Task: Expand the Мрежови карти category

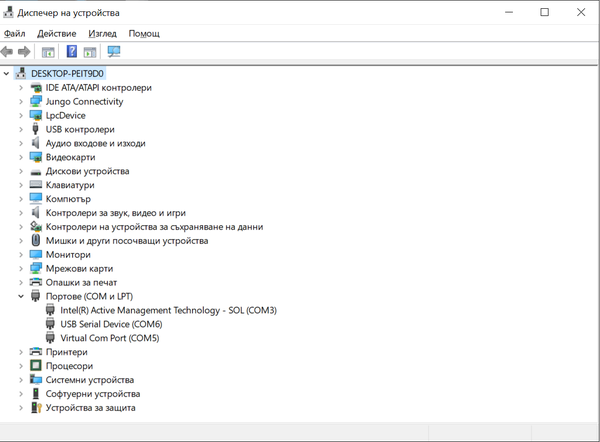Action: (x=21, y=269)
